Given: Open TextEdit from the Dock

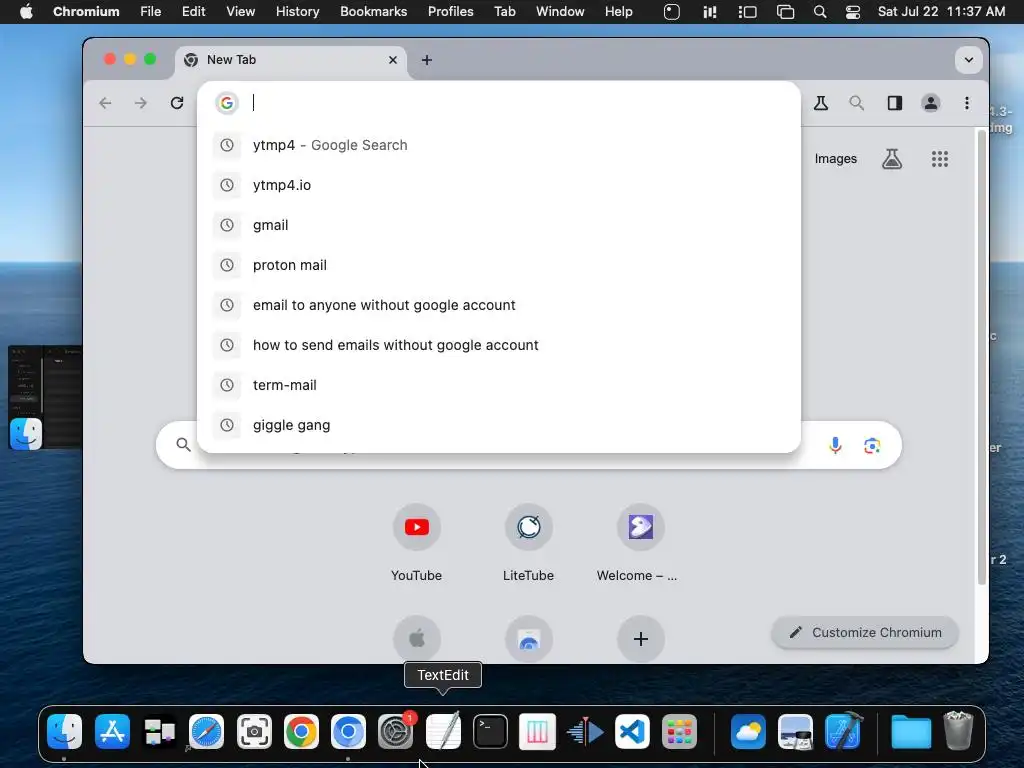Looking at the screenshot, I should [443, 731].
